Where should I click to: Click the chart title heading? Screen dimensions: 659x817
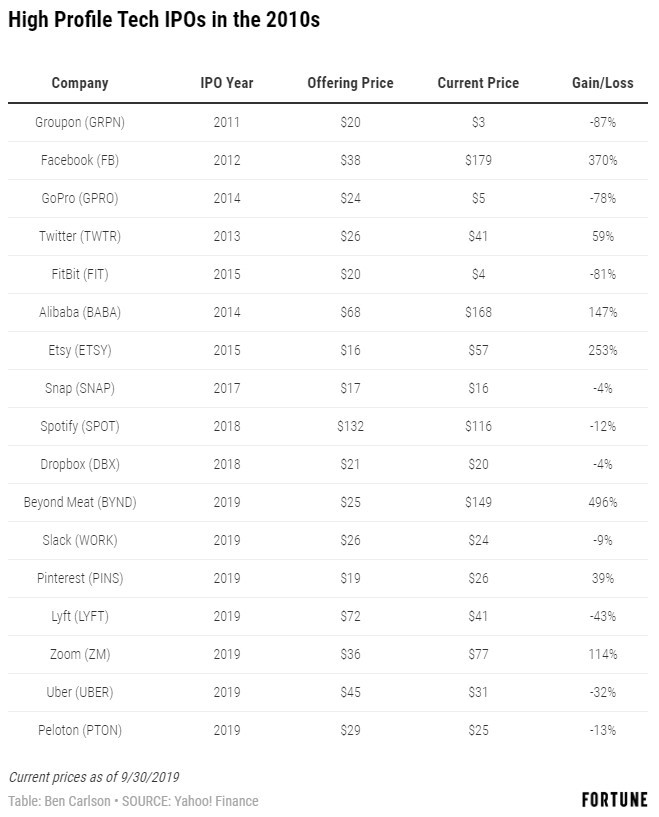163,20
